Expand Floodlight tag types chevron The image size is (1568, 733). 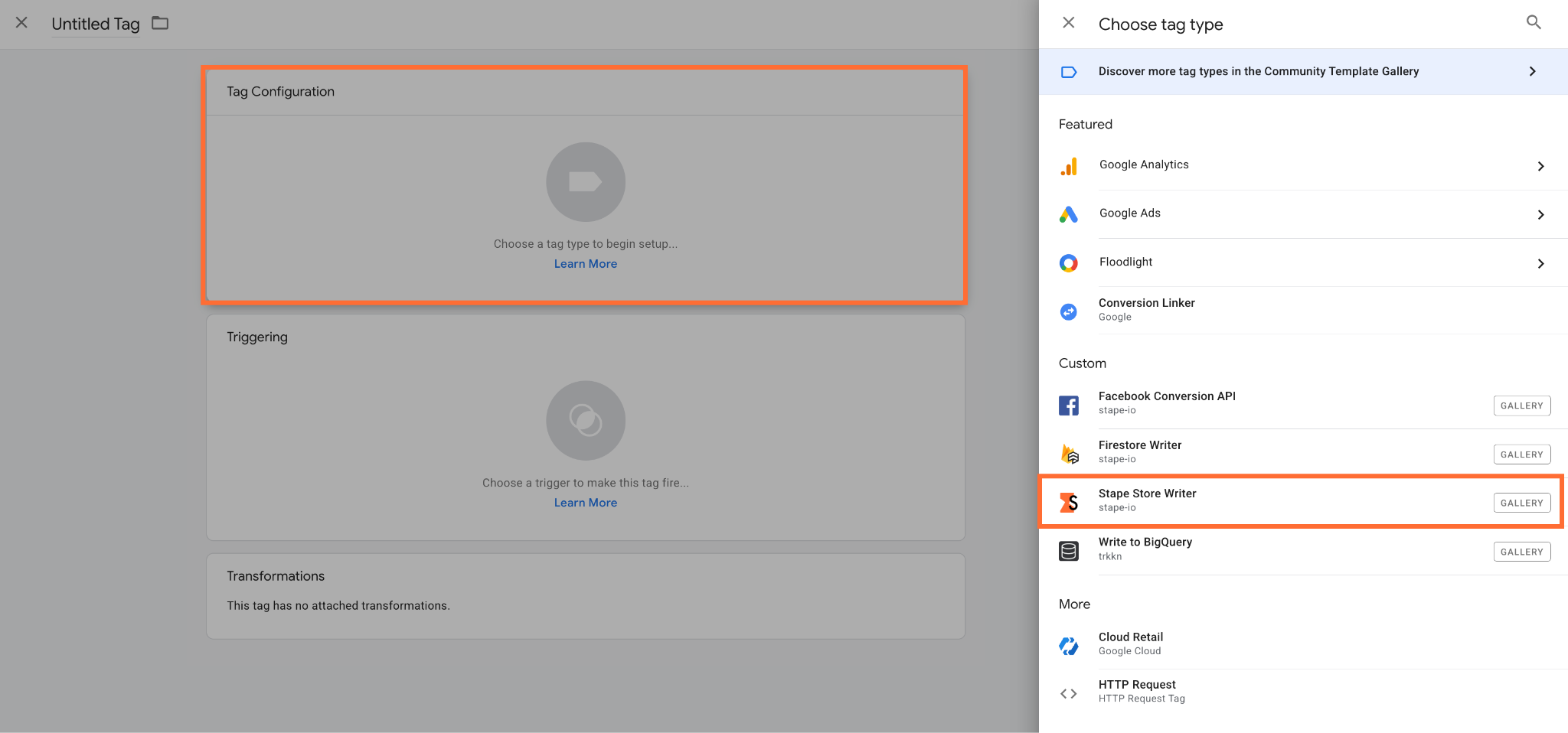pyautogui.click(x=1541, y=263)
